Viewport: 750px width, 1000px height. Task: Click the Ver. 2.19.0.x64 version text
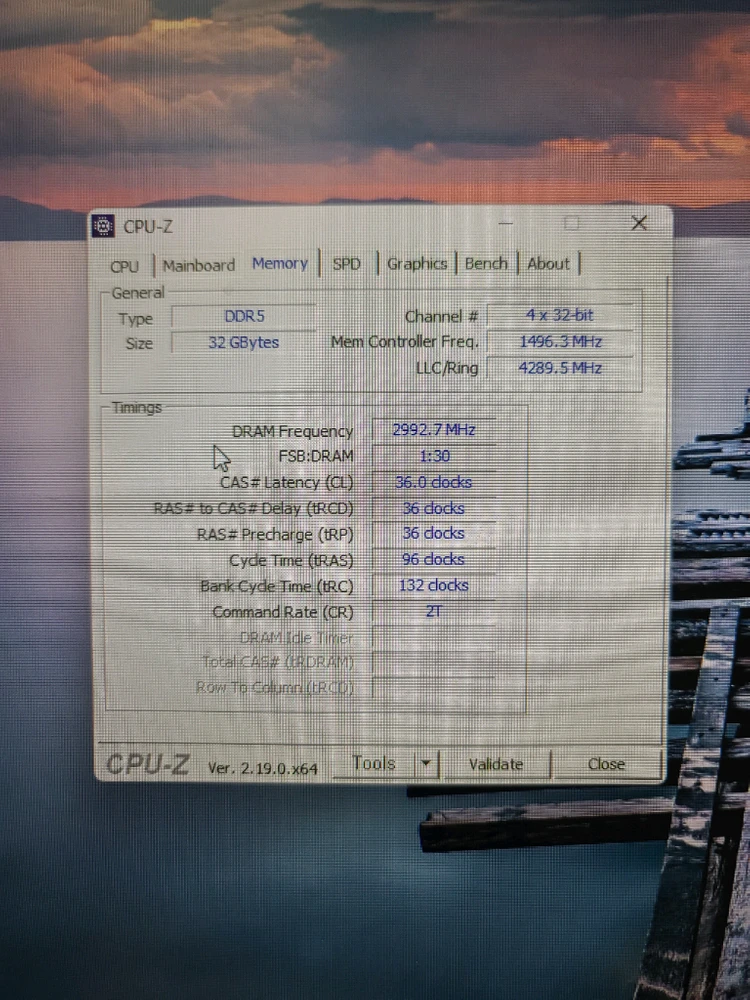(x=263, y=768)
